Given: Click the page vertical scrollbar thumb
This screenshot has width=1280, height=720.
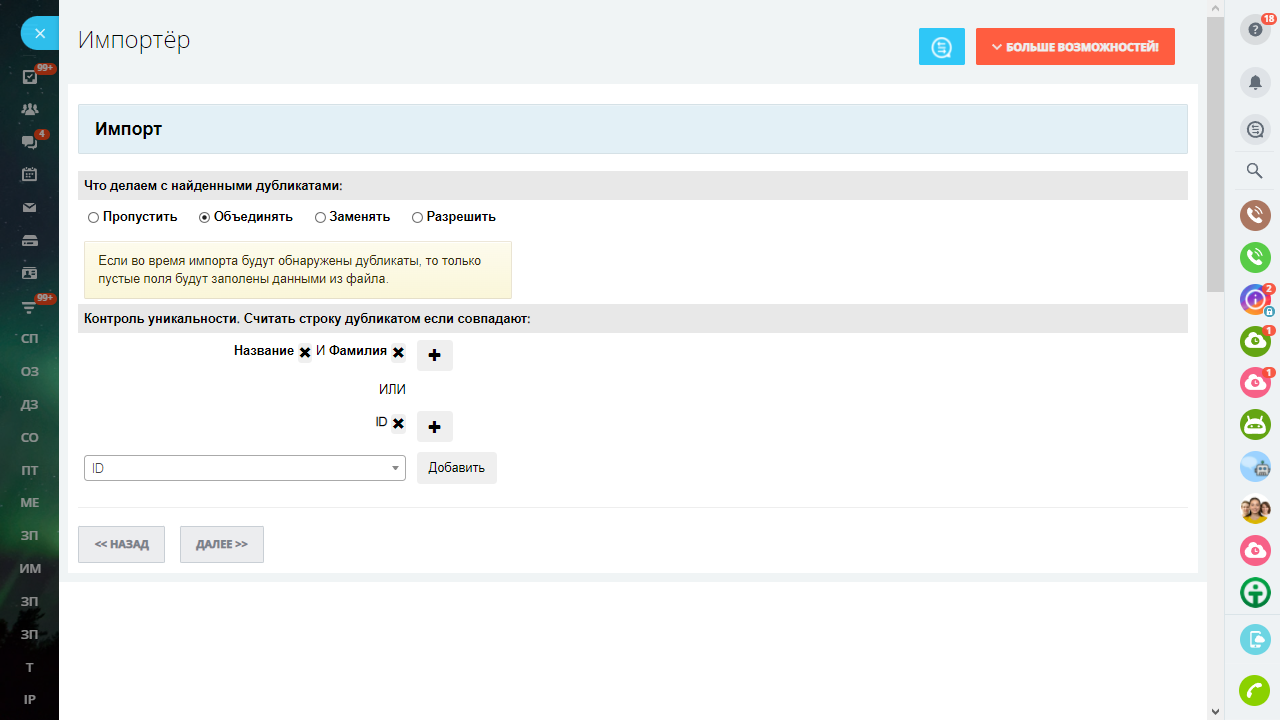Looking at the screenshot, I should [x=1215, y=155].
